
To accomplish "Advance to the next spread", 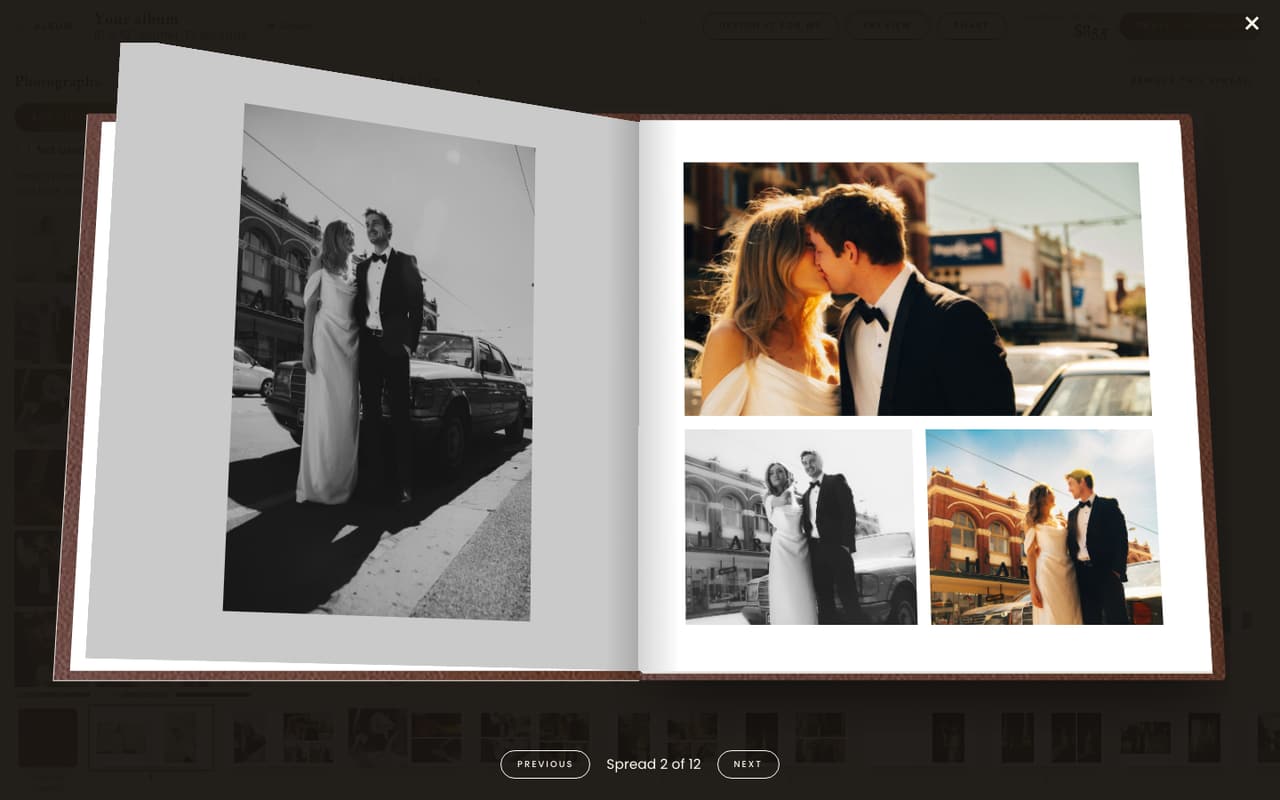I will [x=748, y=764].
